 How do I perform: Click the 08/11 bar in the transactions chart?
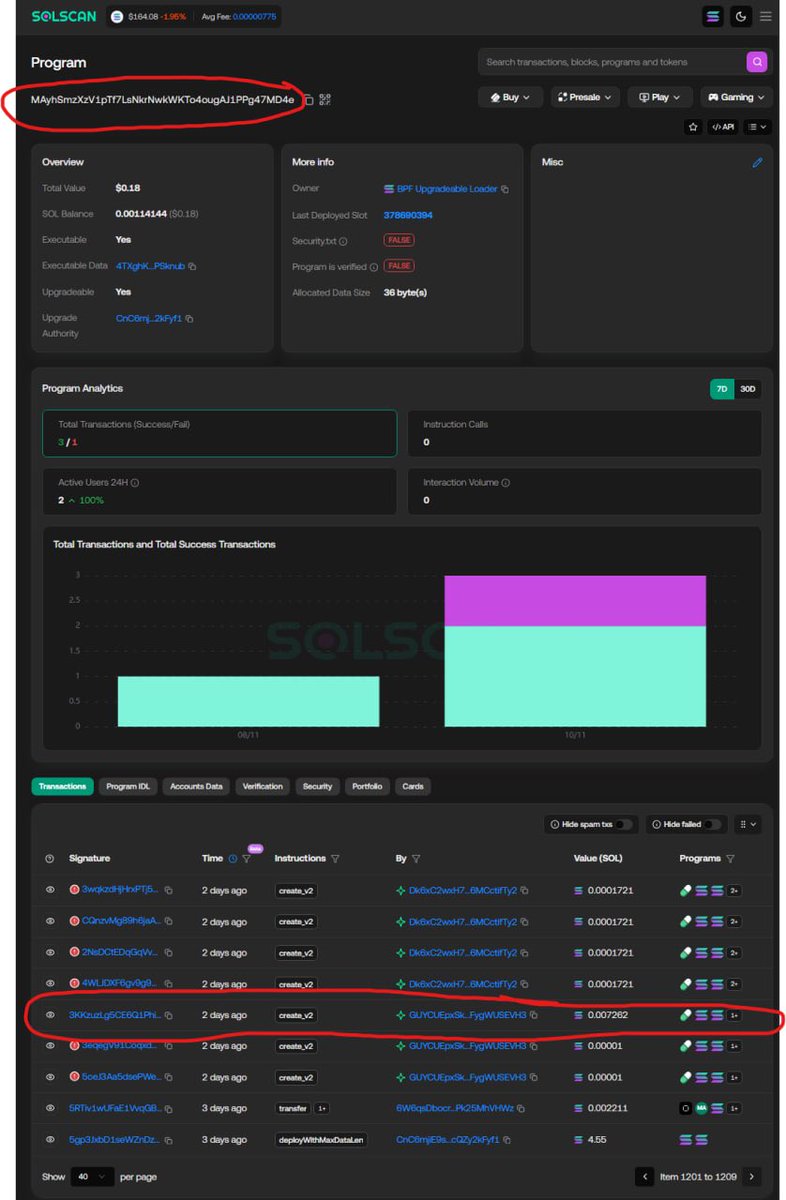(248, 702)
